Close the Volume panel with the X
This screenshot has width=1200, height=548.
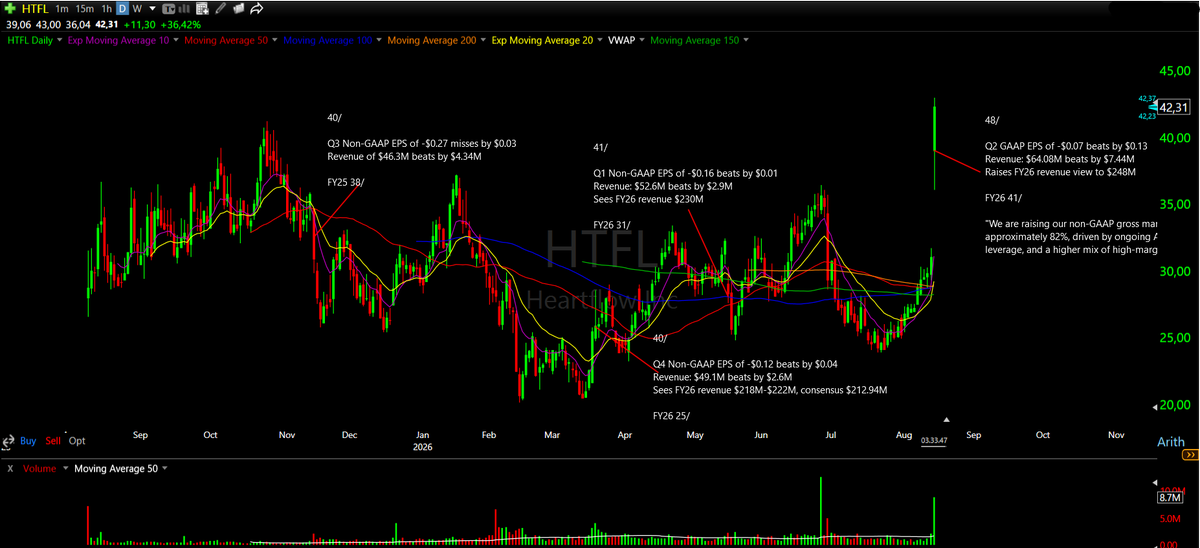click(x=9, y=468)
